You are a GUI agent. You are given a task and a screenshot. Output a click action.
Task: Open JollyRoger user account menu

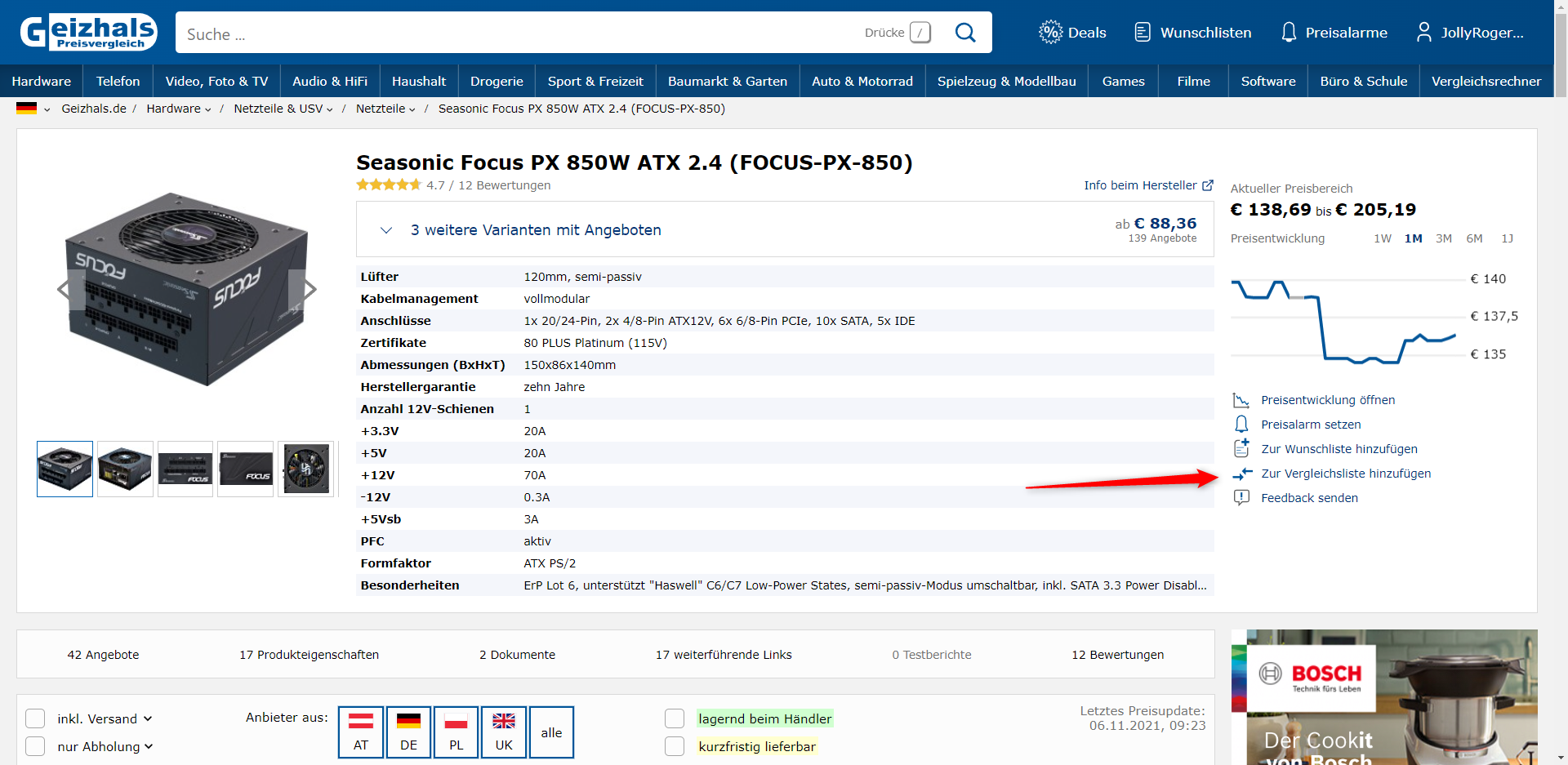coord(1470,33)
